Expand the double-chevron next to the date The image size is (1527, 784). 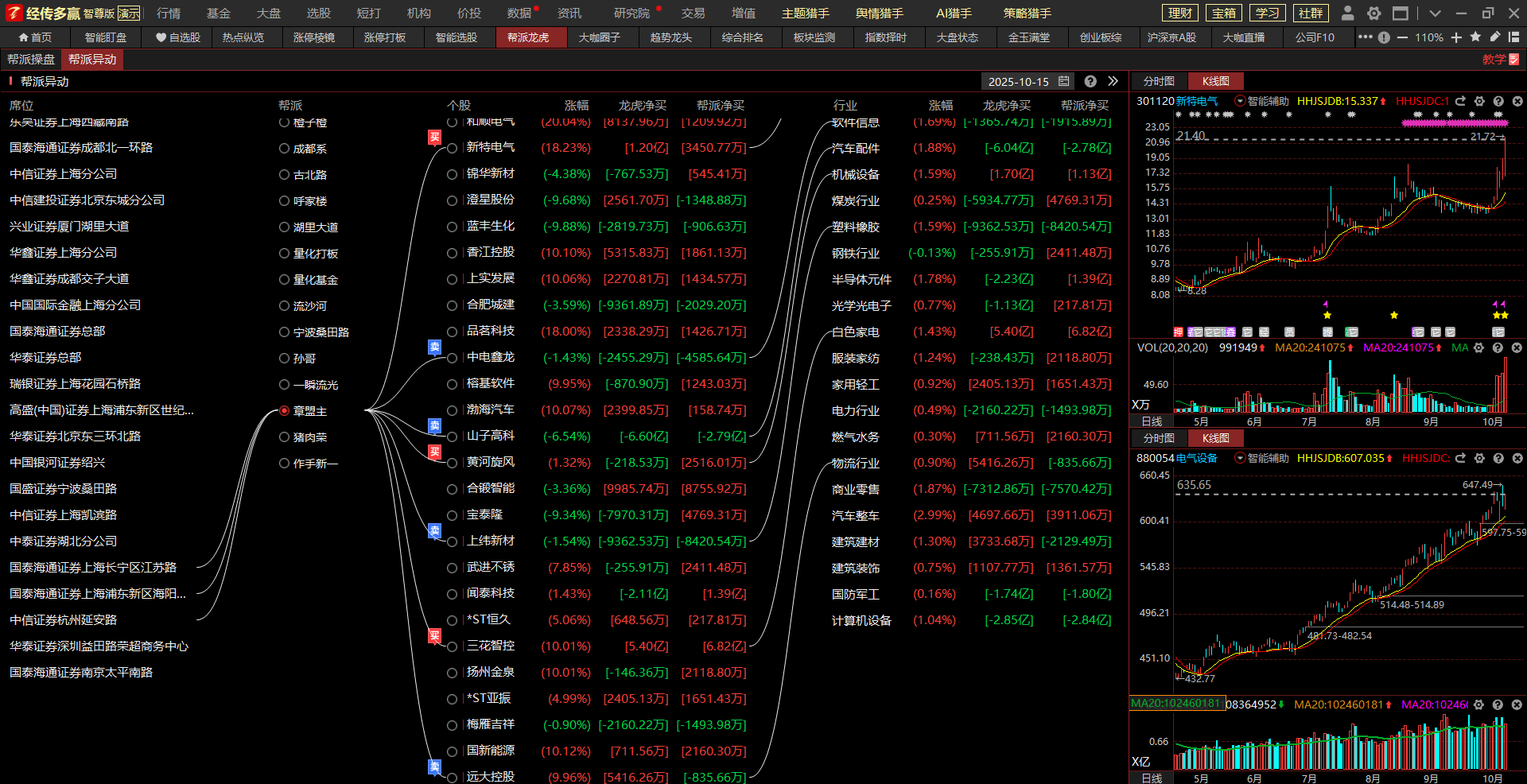pos(1113,81)
